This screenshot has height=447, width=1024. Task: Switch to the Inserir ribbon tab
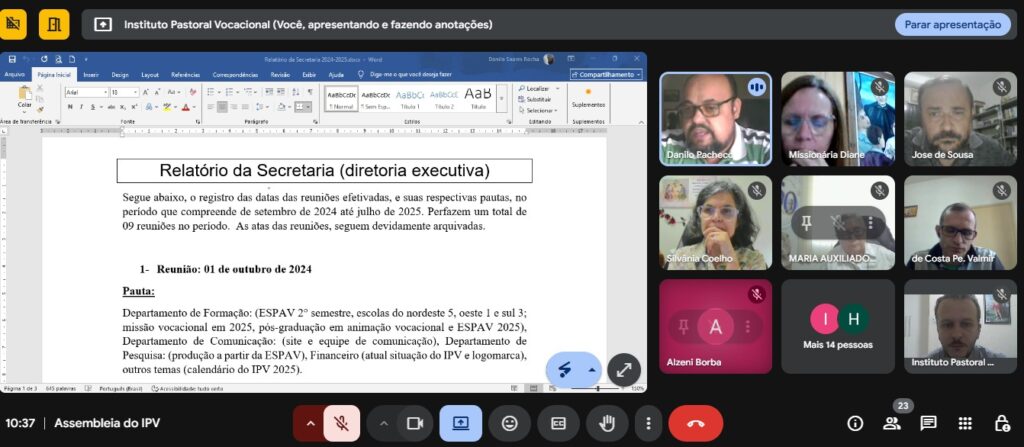(91, 74)
